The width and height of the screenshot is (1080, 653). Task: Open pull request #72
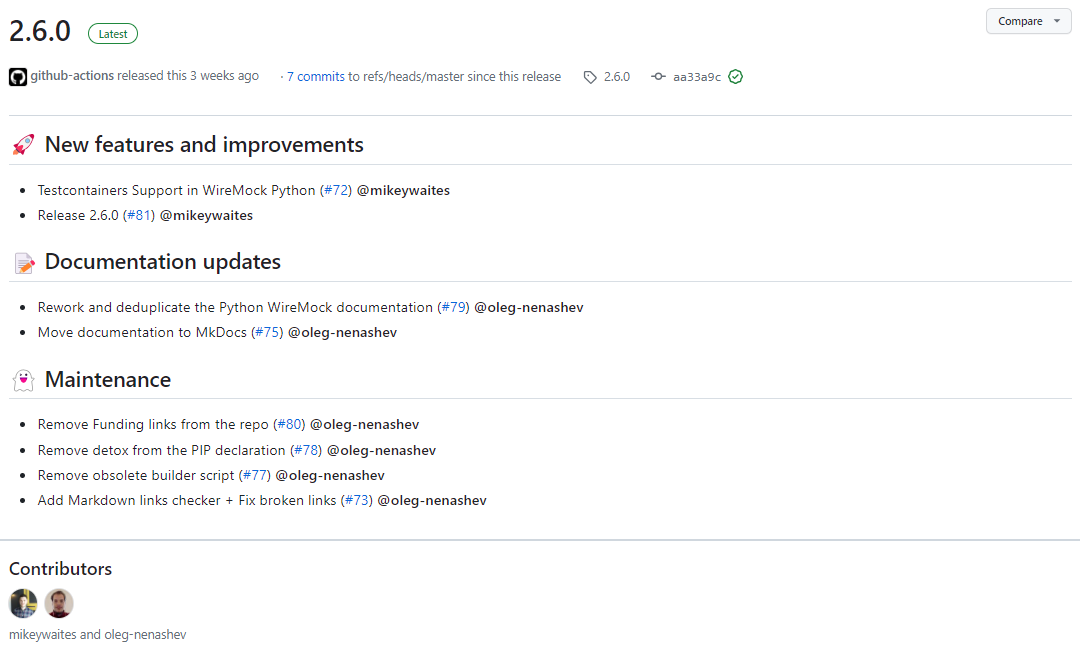coord(336,190)
